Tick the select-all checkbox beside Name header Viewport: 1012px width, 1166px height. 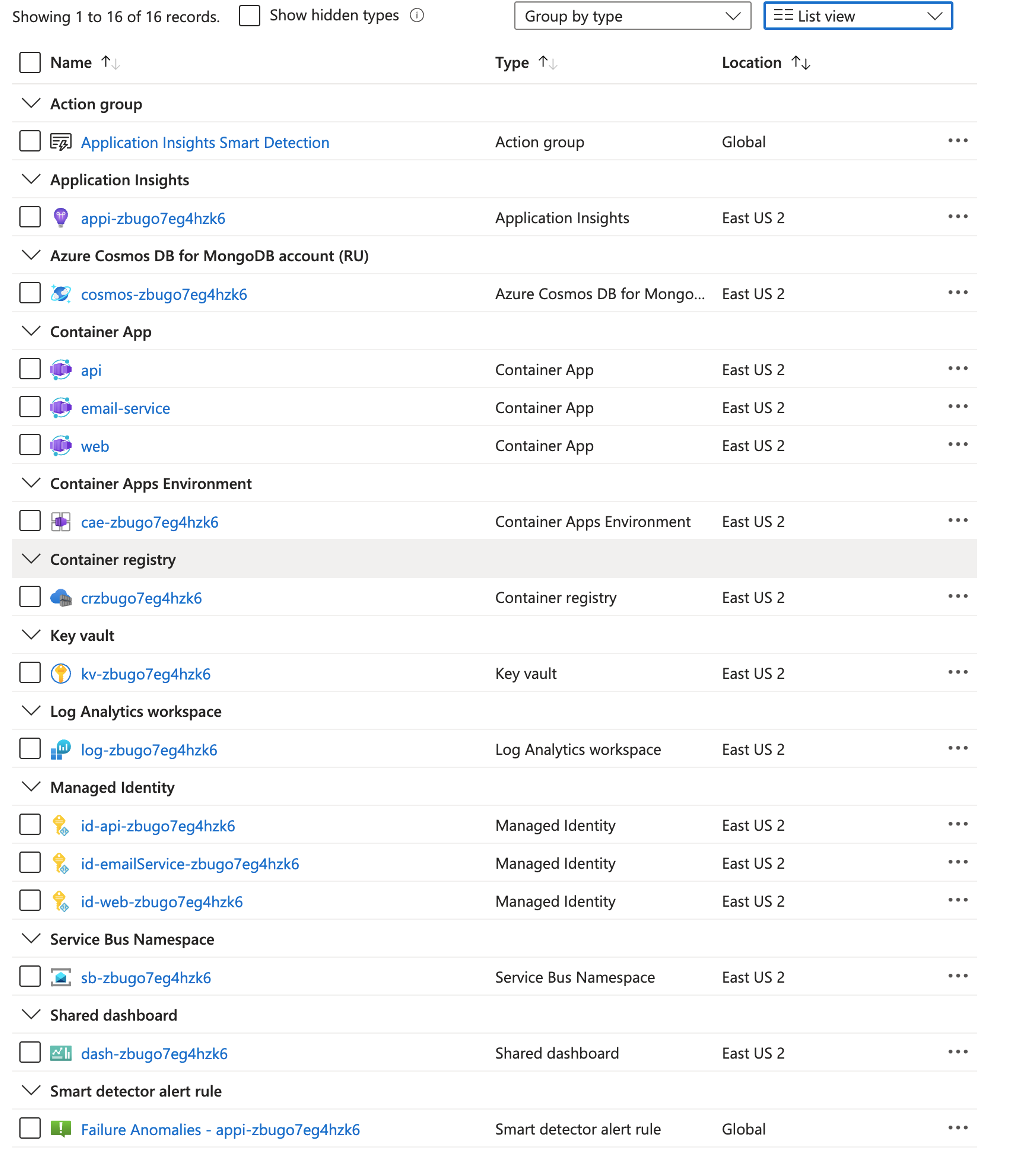point(30,63)
